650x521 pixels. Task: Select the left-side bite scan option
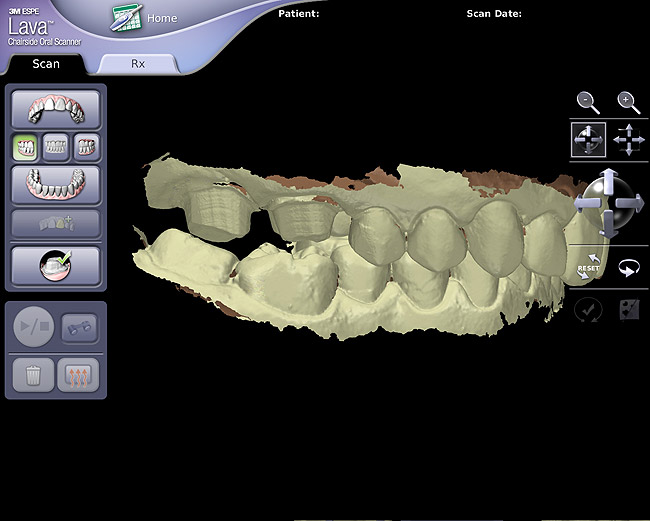pos(25,147)
